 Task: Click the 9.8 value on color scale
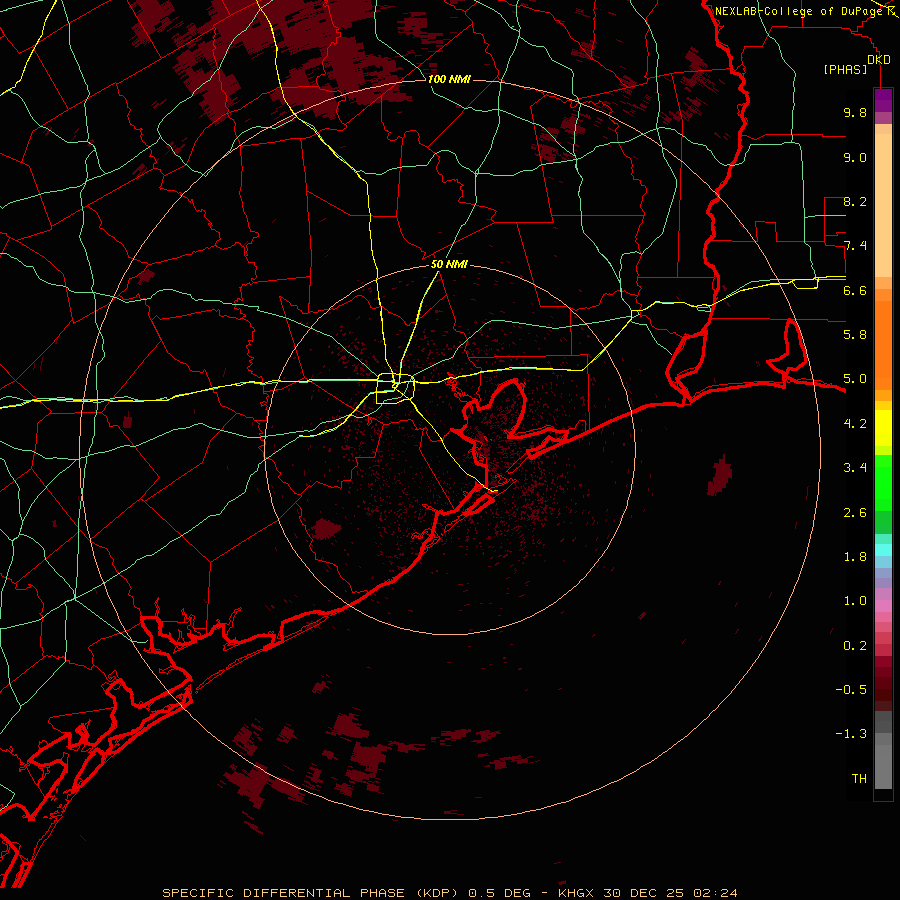pyautogui.click(x=855, y=112)
